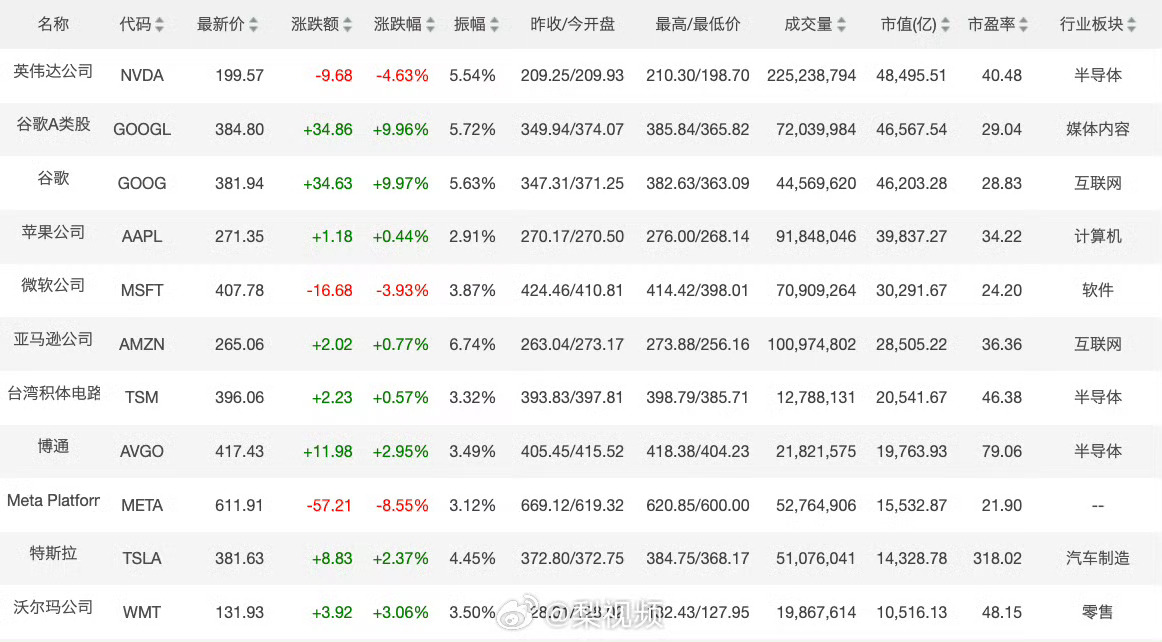Open the 英伟达公司 stock row
Screen dimensions: 1162x642
click(x=581, y=76)
